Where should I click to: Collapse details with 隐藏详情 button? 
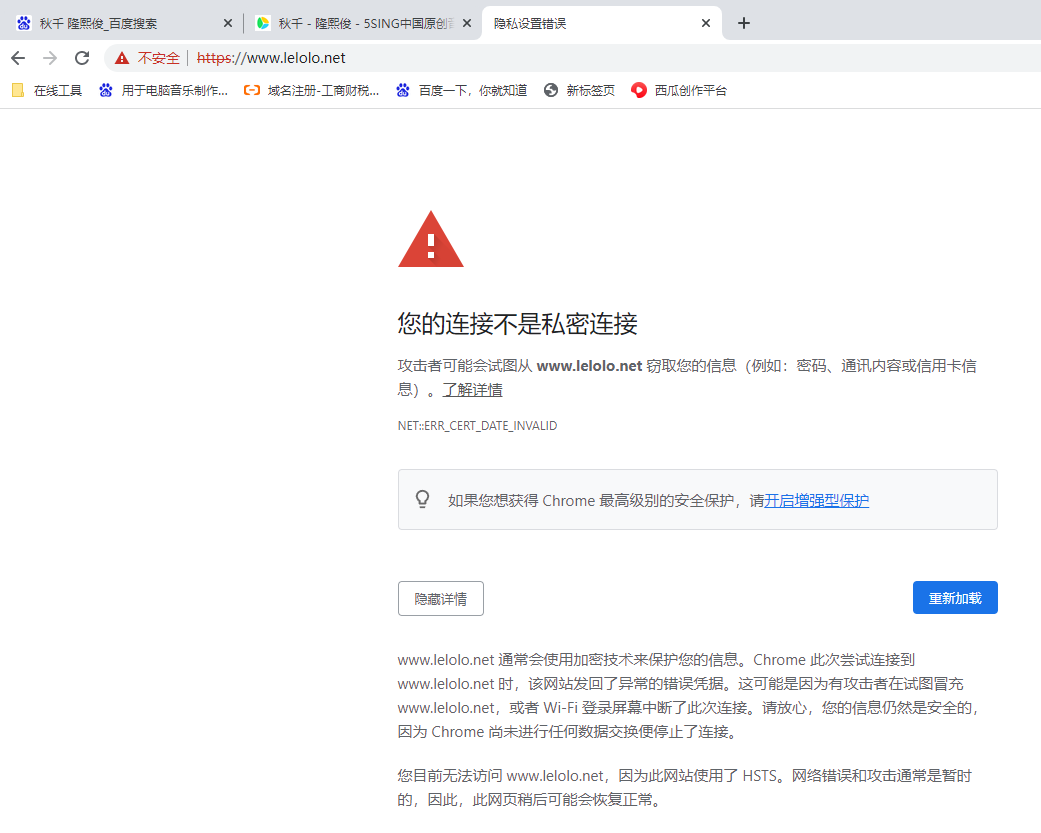(x=440, y=598)
